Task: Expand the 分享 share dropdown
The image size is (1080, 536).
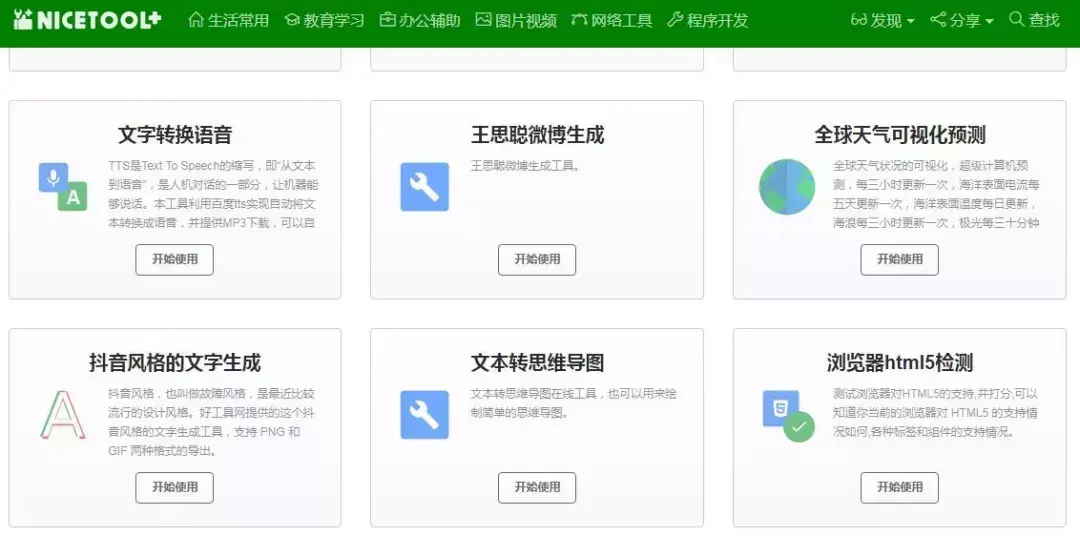Action: pos(961,20)
